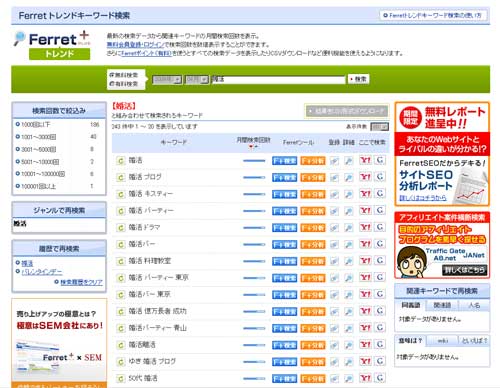This screenshot has height=388, width=500.
Task: Click green C icon beside 婚活 料理教室
Action: 120,261
